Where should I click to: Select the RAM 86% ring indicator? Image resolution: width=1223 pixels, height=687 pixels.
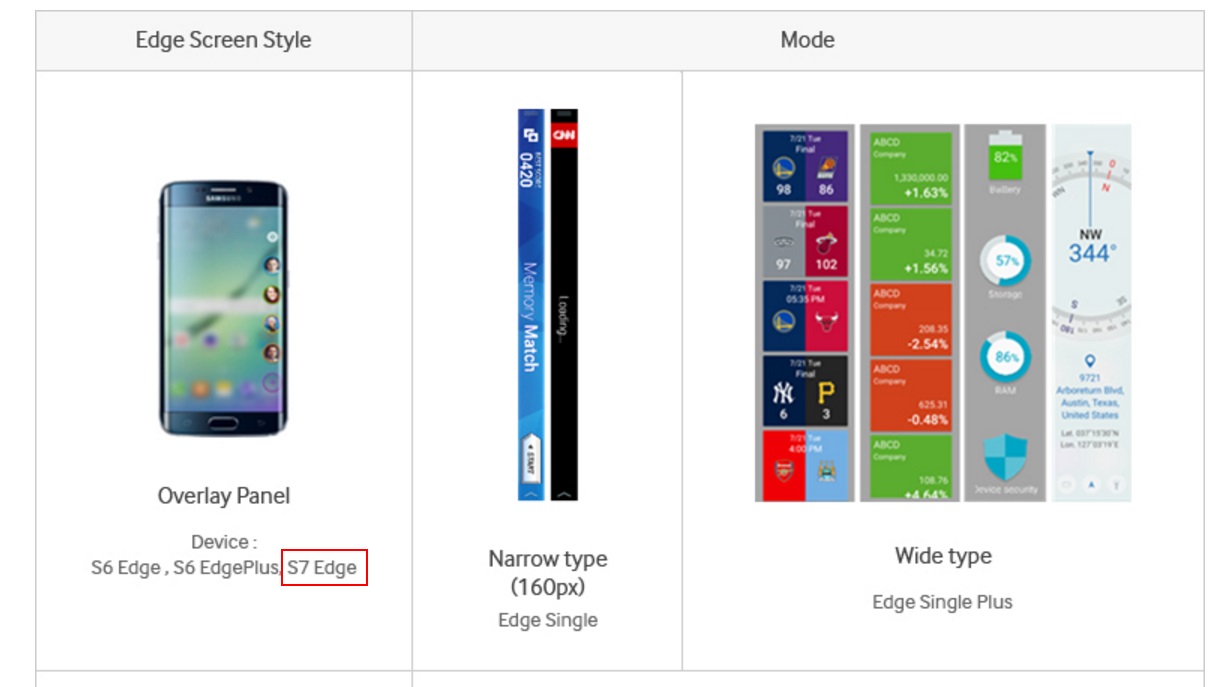pyautogui.click(x=1005, y=358)
